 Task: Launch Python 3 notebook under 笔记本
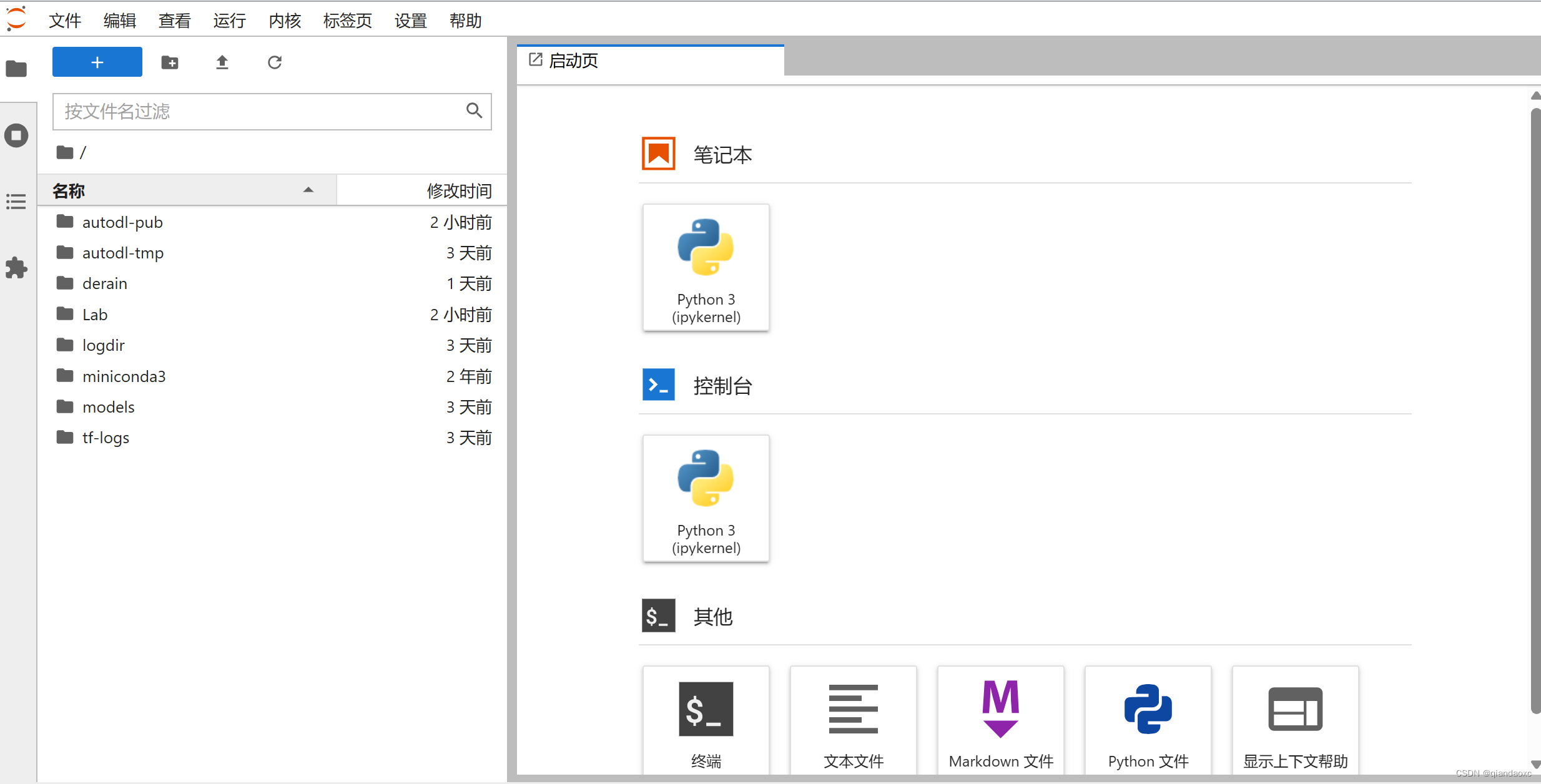[706, 267]
